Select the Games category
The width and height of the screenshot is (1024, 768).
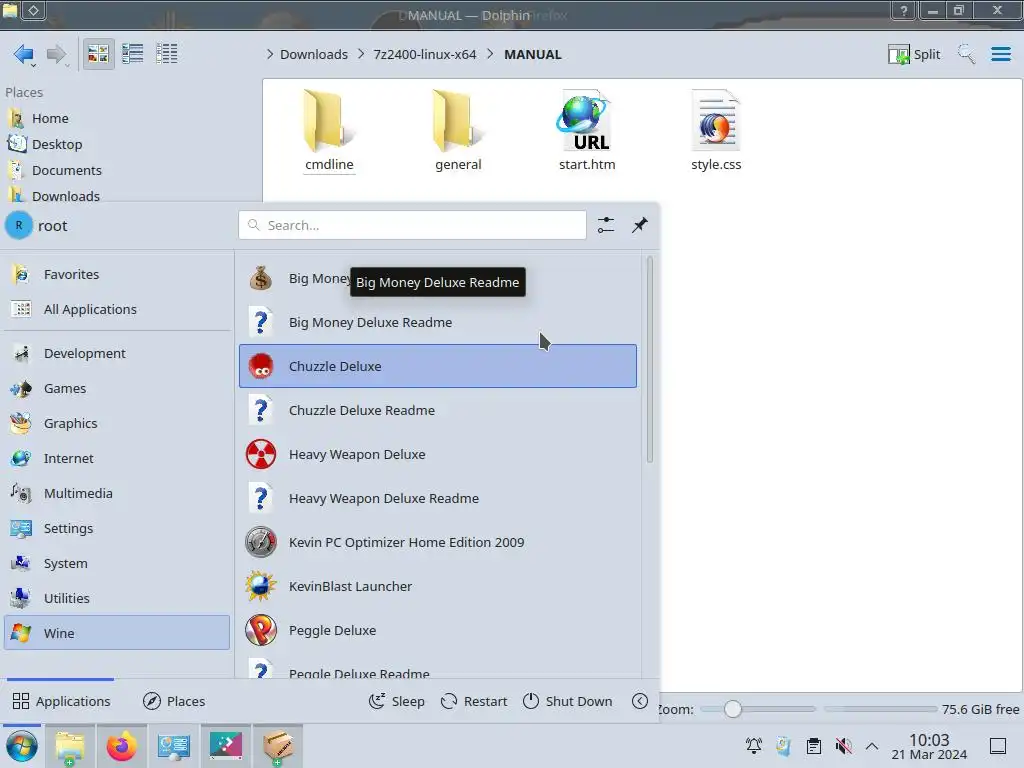tap(117, 389)
